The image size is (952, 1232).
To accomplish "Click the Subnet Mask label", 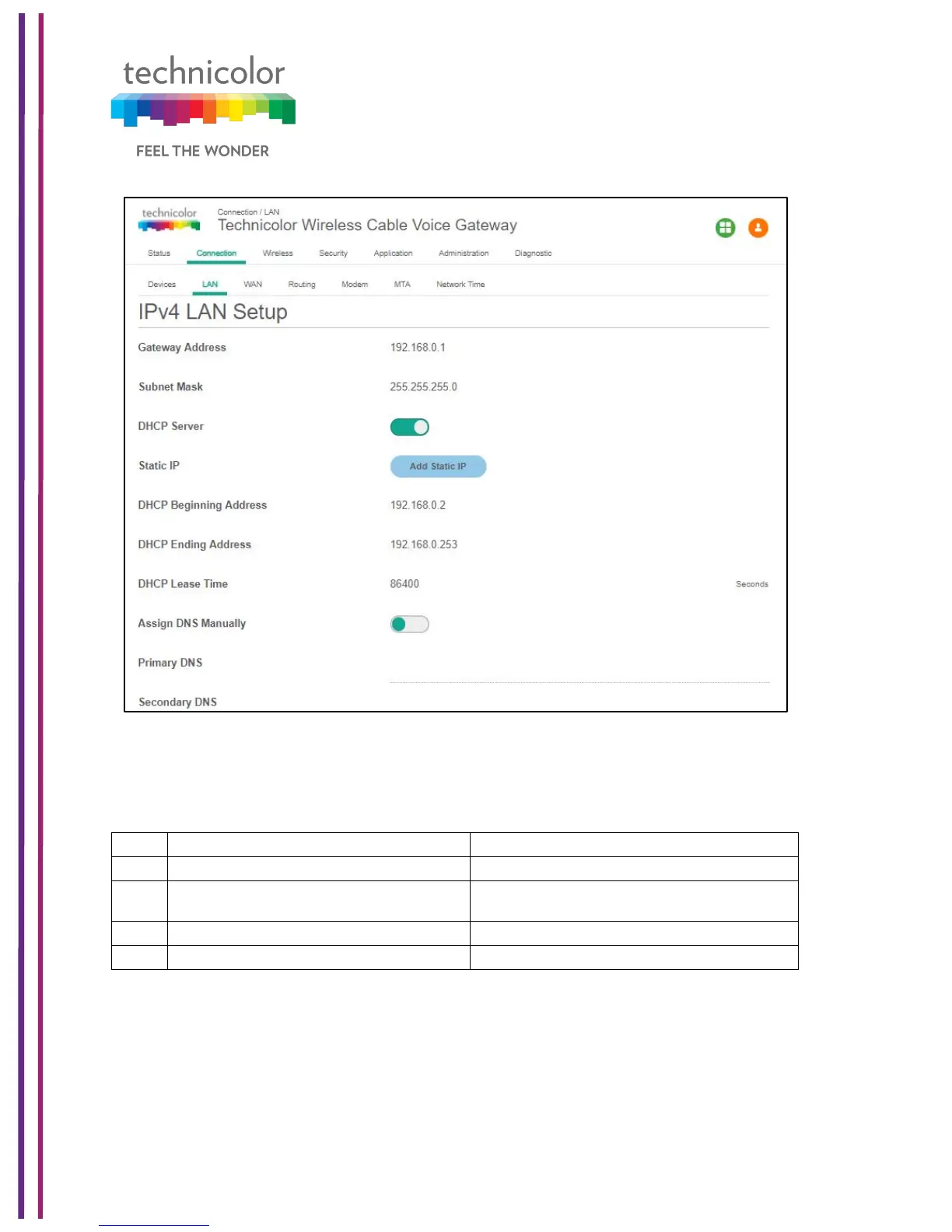I will (x=170, y=387).
